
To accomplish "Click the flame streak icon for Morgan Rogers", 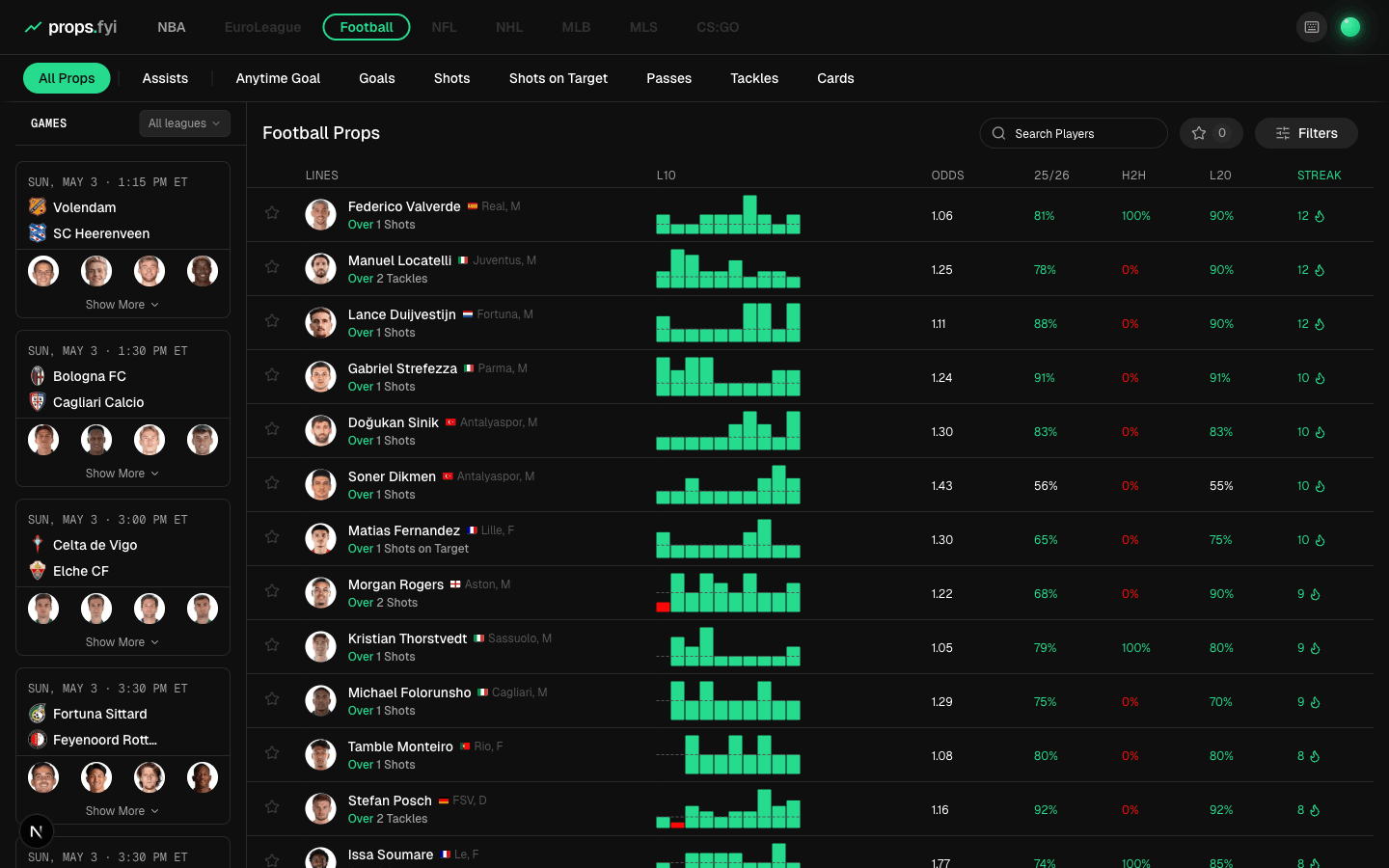I will (1315, 594).
